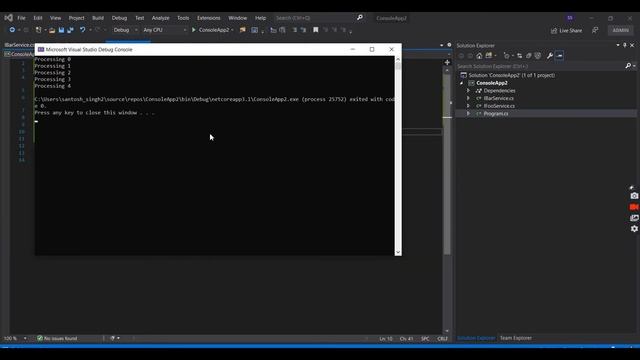The height and width of the screenshot is (360, 640).
Task: Click the camera screenshot icon on right edge
Action: pyautogui.click(x=634, y=196)
